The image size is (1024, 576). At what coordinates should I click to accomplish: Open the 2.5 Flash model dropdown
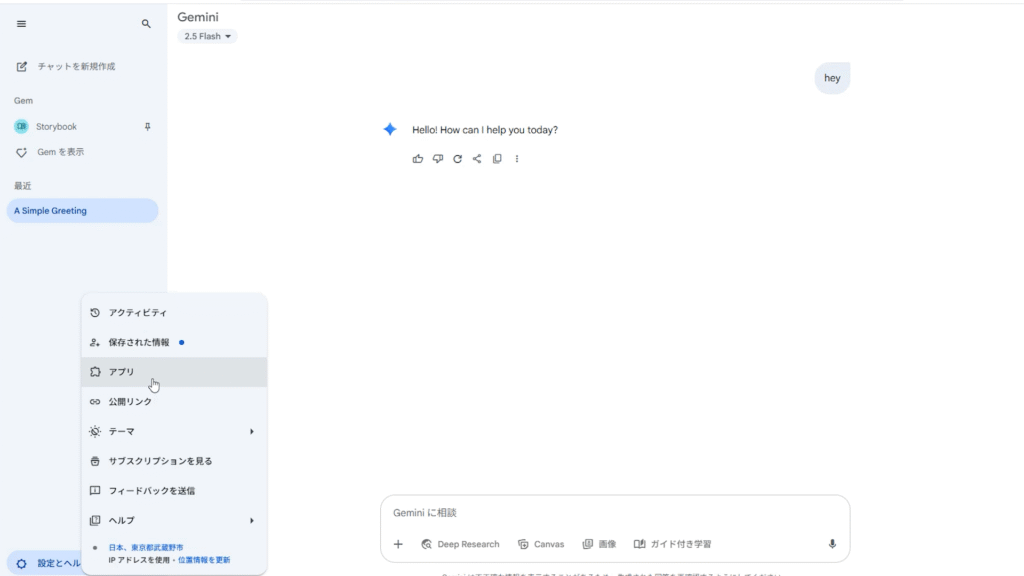[x=207, y=37]
